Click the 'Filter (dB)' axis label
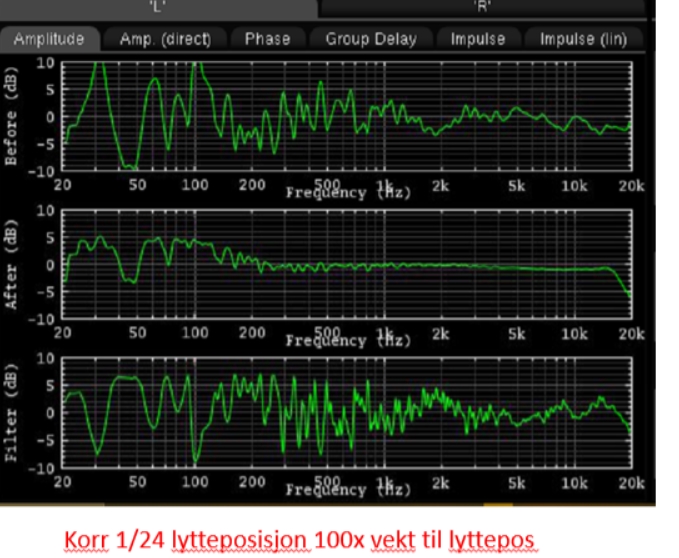Viewport: 679px width, 558px height. tap(11, 413)
